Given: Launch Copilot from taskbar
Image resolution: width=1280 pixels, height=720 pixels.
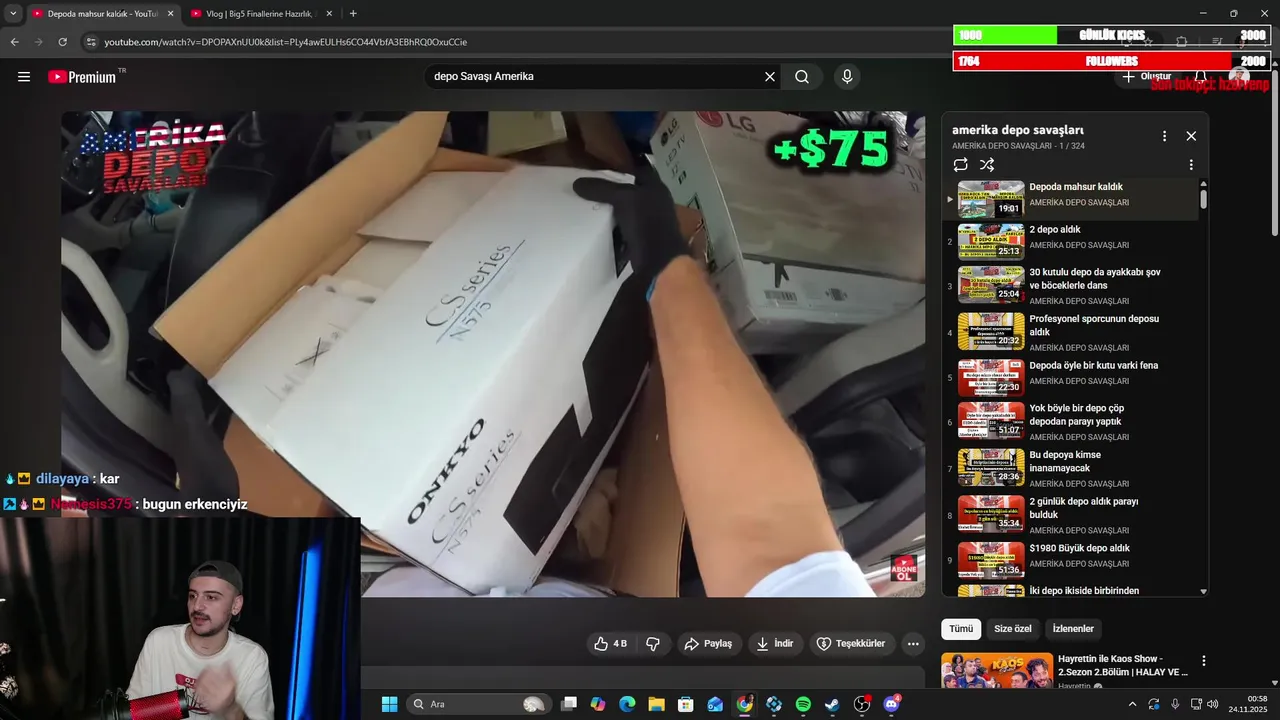Looking at the screenshot, I should (598, 704).
